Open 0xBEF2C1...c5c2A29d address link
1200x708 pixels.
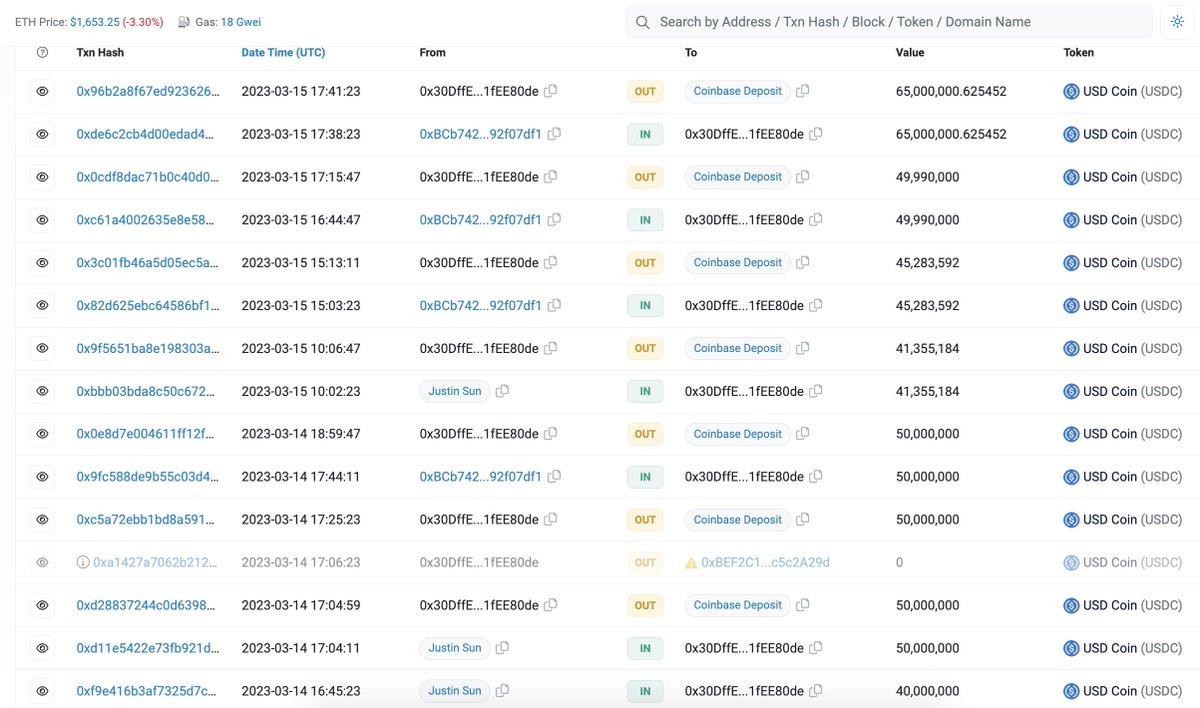pyautogui.click(x=766, y=562)
